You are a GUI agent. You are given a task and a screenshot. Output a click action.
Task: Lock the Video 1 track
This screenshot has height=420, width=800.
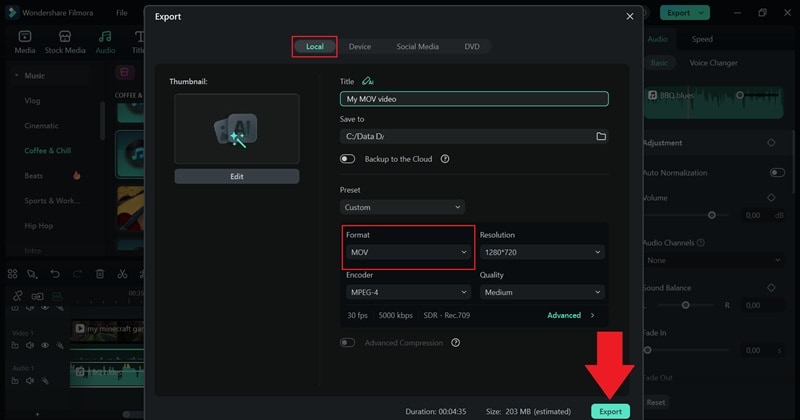(15, 345)
